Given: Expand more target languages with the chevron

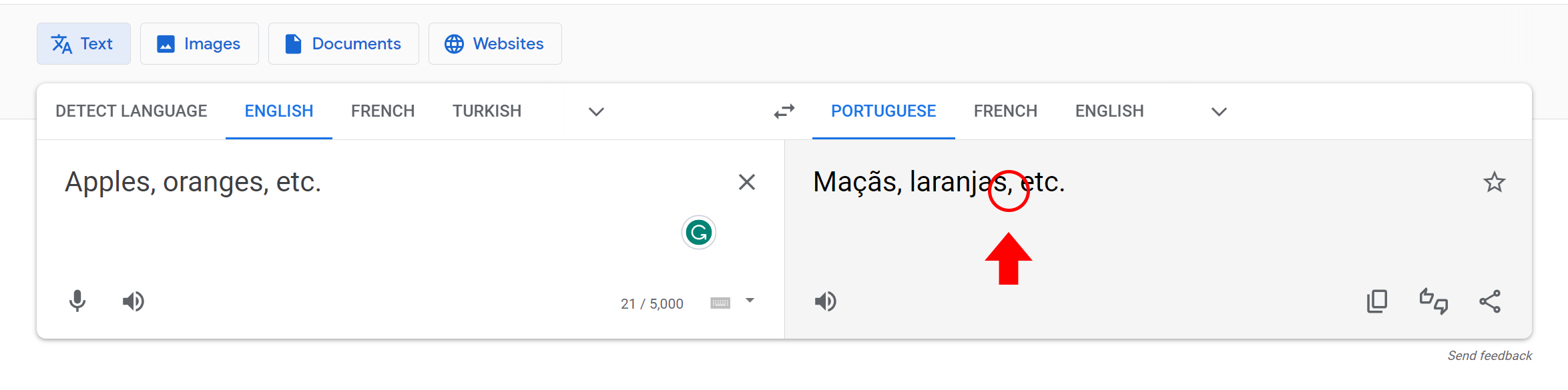Looking at the screenshot, I should click(1218, 112).
